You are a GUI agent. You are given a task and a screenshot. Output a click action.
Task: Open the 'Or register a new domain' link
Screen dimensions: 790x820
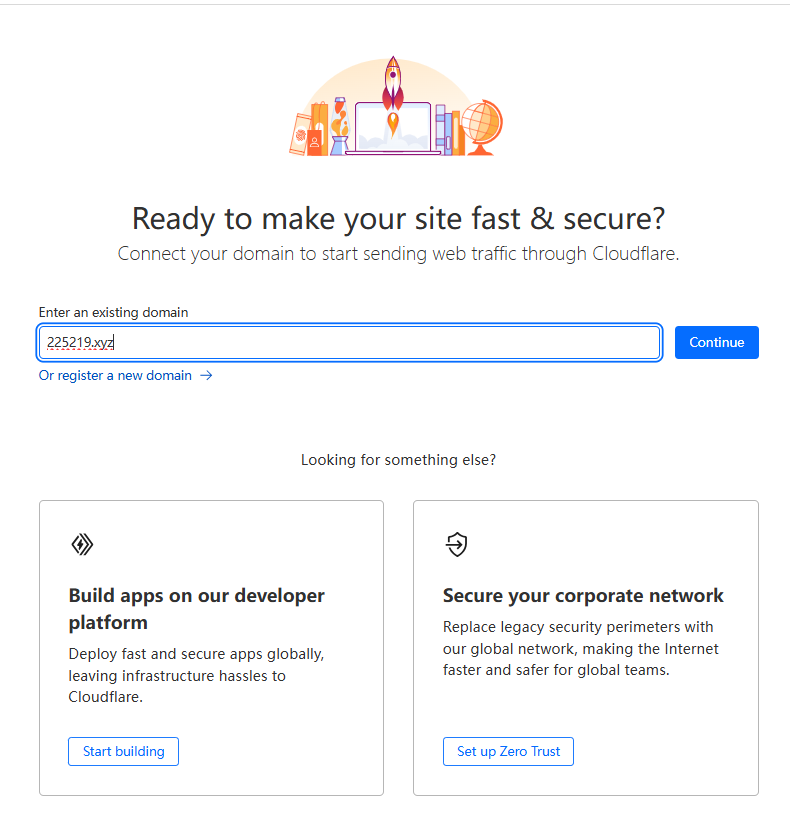click(x=115, y=376)
